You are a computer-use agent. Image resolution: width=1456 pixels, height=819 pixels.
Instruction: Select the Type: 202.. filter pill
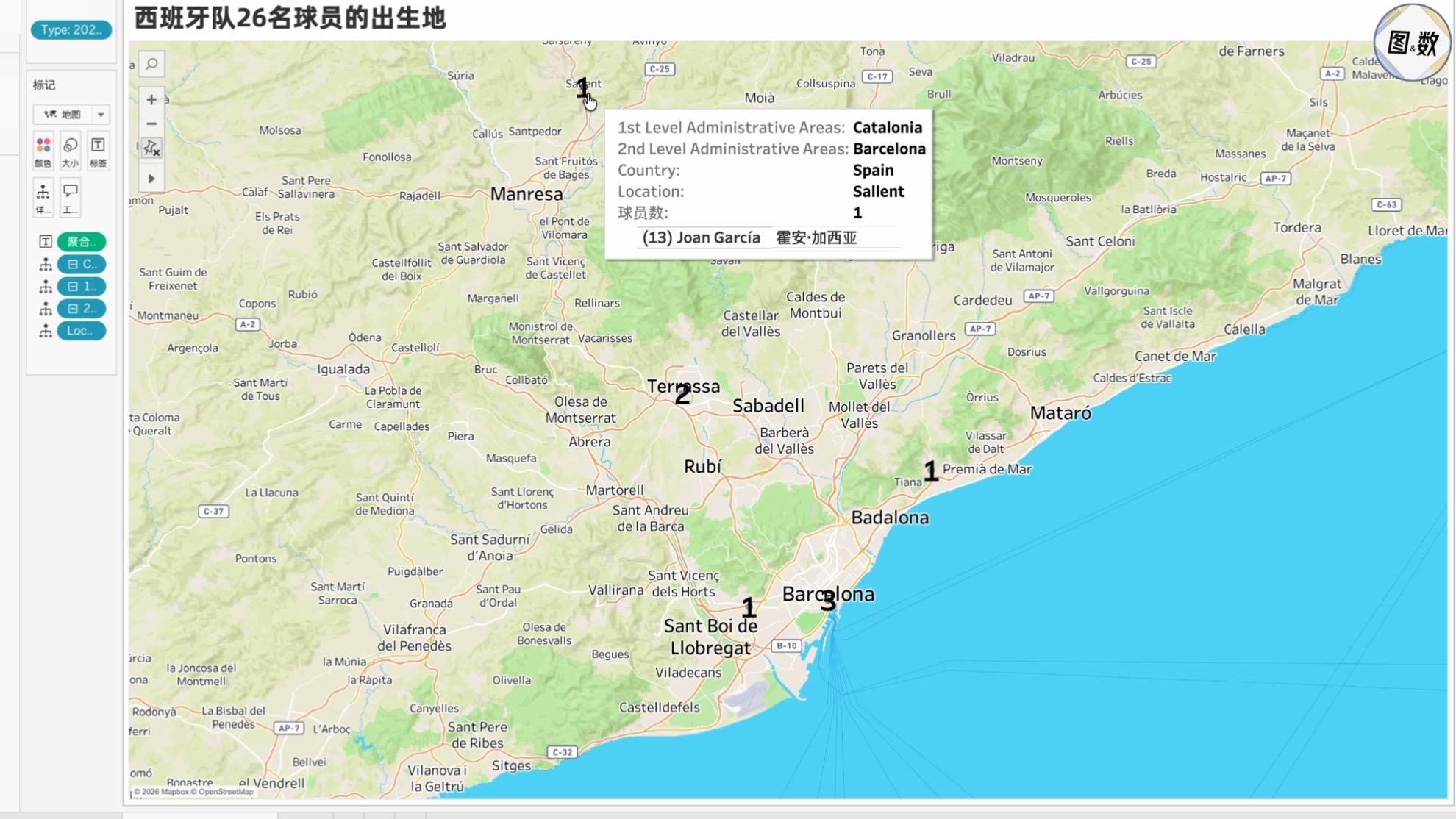coord(71,30)
